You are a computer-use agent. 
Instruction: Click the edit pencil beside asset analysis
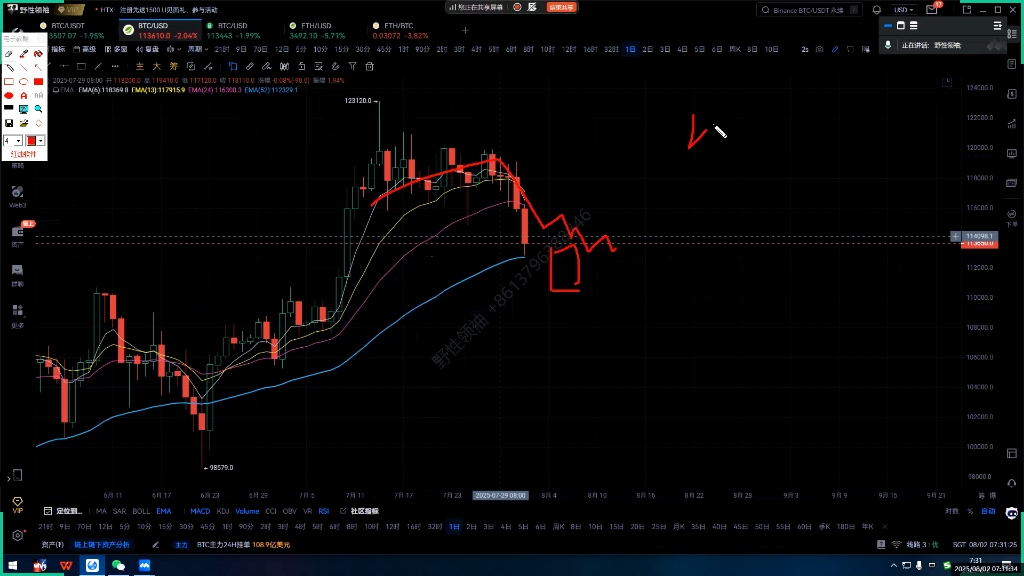click(x=155, y=545)
